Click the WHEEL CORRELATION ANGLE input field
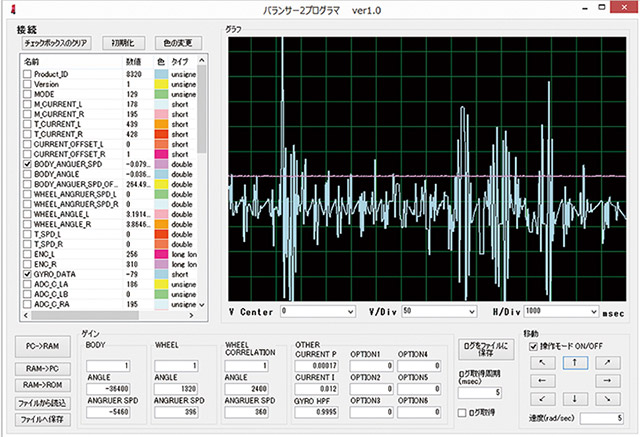The width and height of the screenshot is (640, 437). [247, 389]
